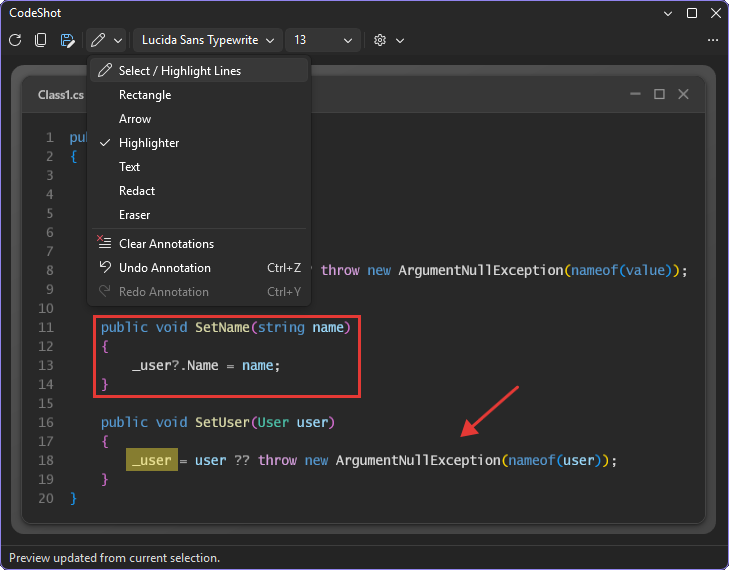Open the three-dot overflow menu

click(713, 40)
